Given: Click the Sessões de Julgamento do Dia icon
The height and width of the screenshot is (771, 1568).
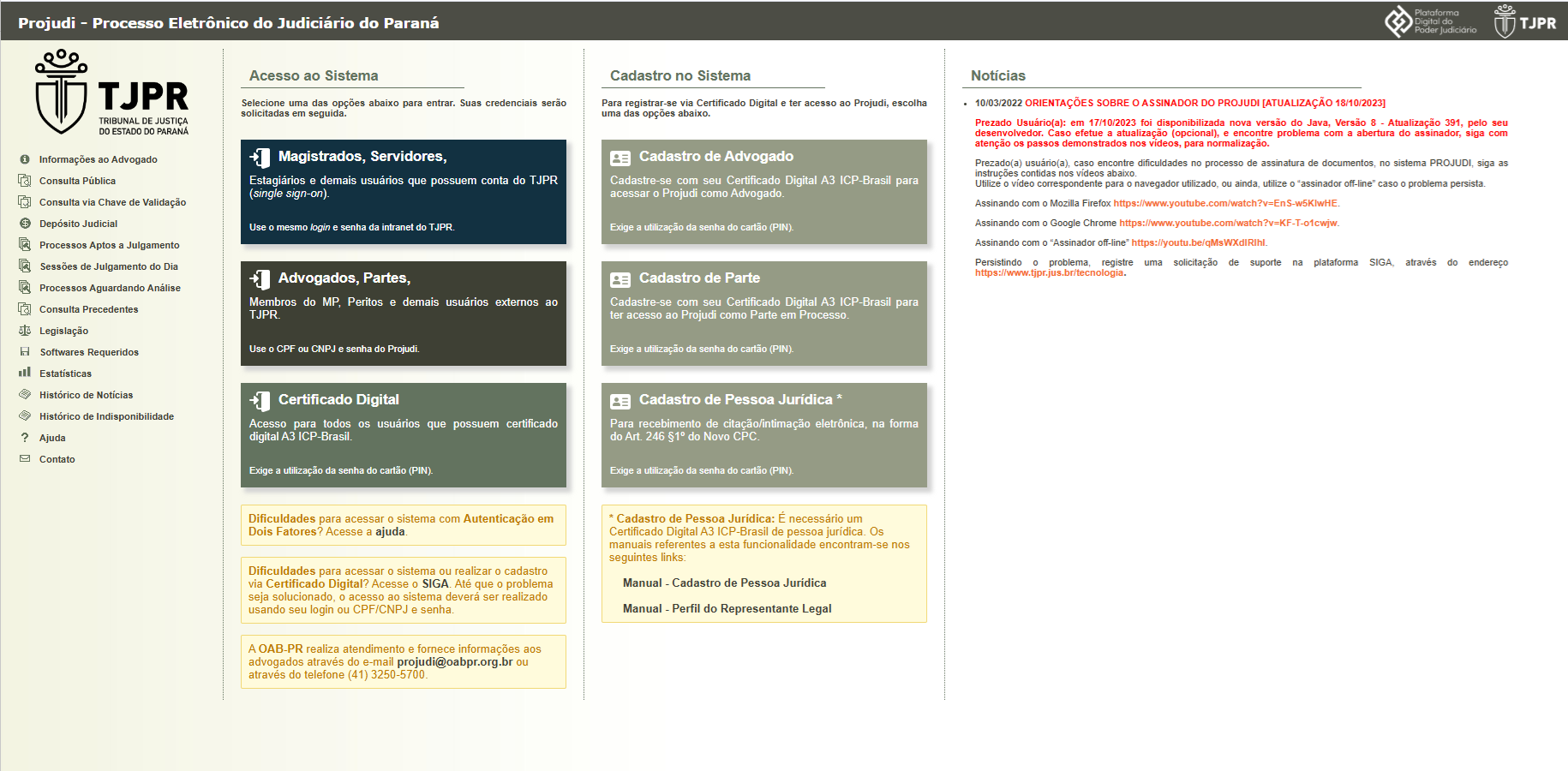Looking at the screenshot, I should point(25,266).
